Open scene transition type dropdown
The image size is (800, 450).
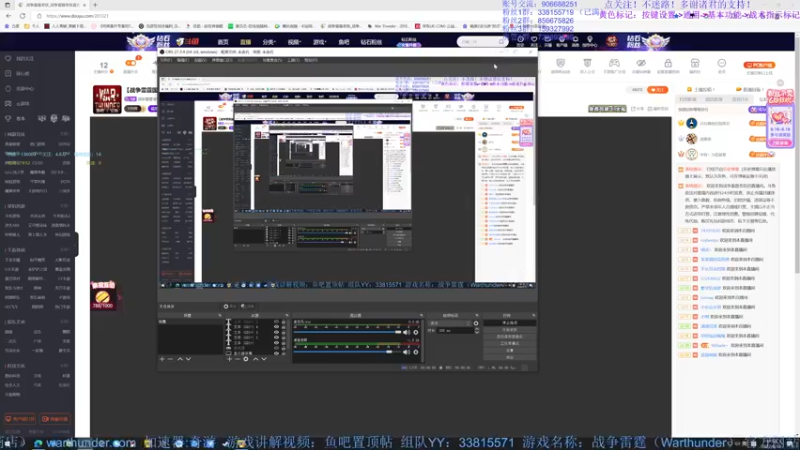(450, 323)
